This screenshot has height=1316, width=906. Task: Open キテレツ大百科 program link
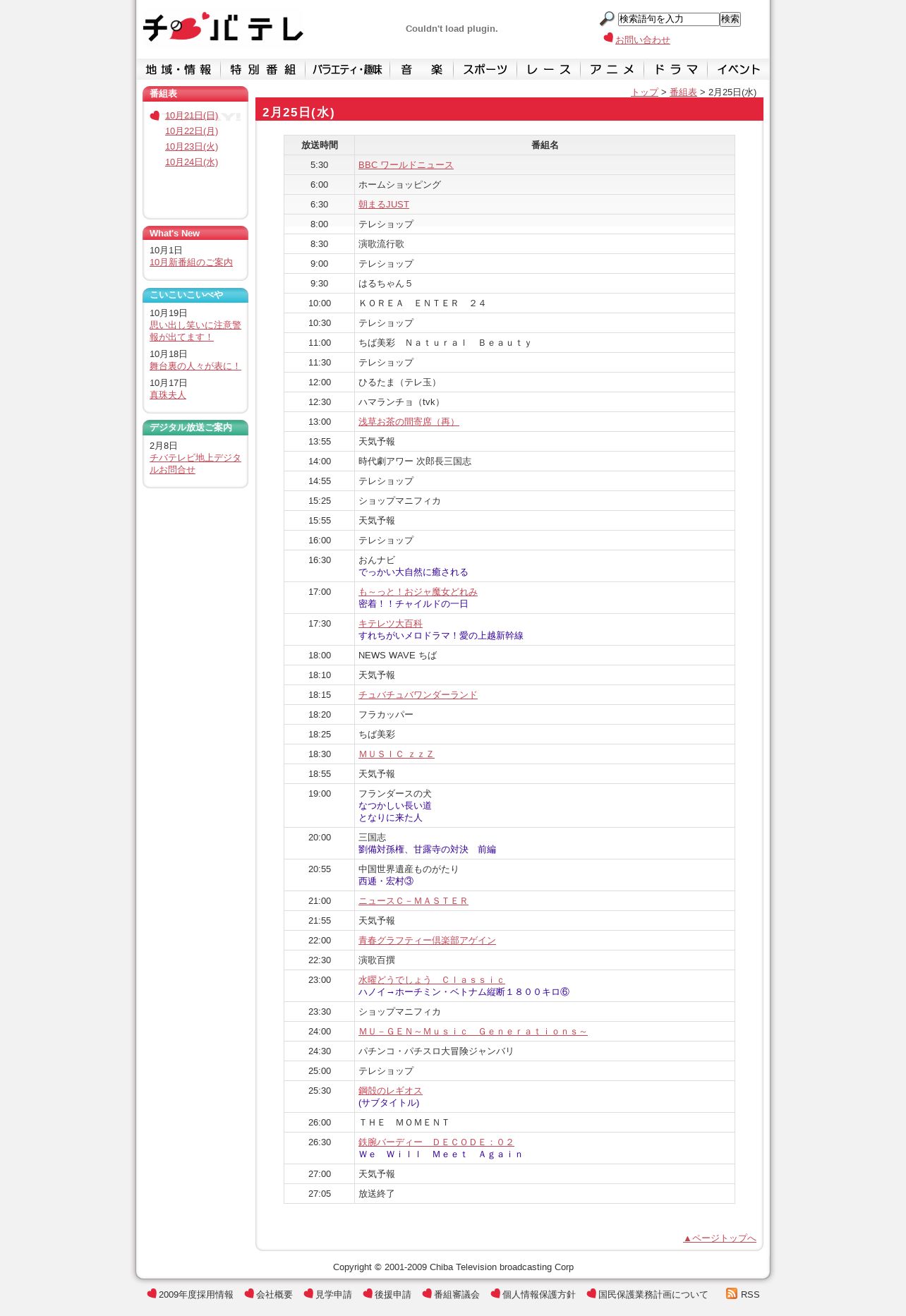click(x=390, y=624)
